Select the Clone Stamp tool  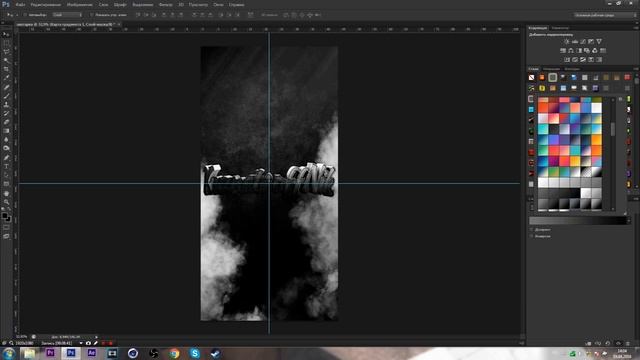(x=6, y=104)
